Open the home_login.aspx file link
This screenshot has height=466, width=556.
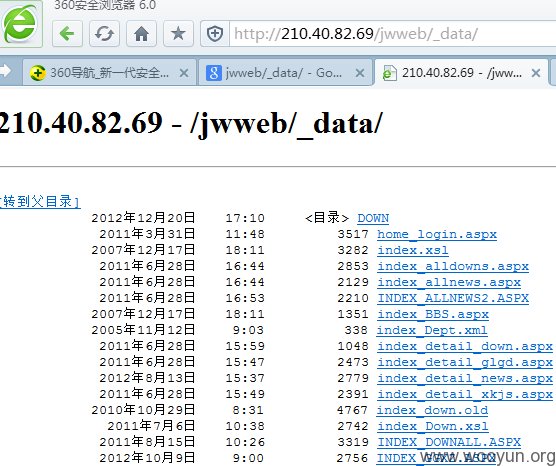click(x=437, y=234)
